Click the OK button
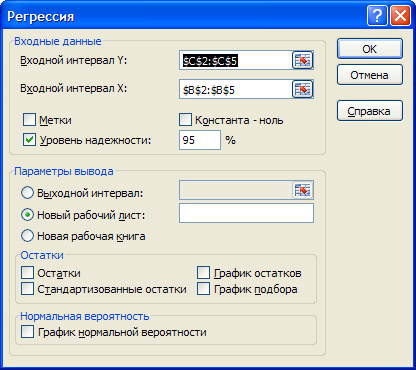 pos(370,49)
